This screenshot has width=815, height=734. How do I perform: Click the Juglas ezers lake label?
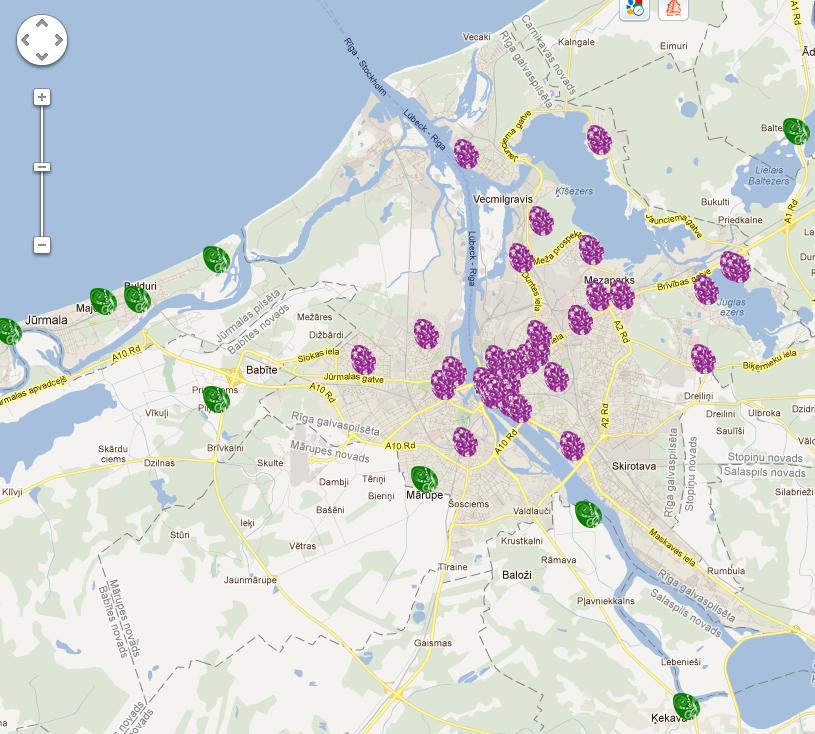[x=731, y=307]
